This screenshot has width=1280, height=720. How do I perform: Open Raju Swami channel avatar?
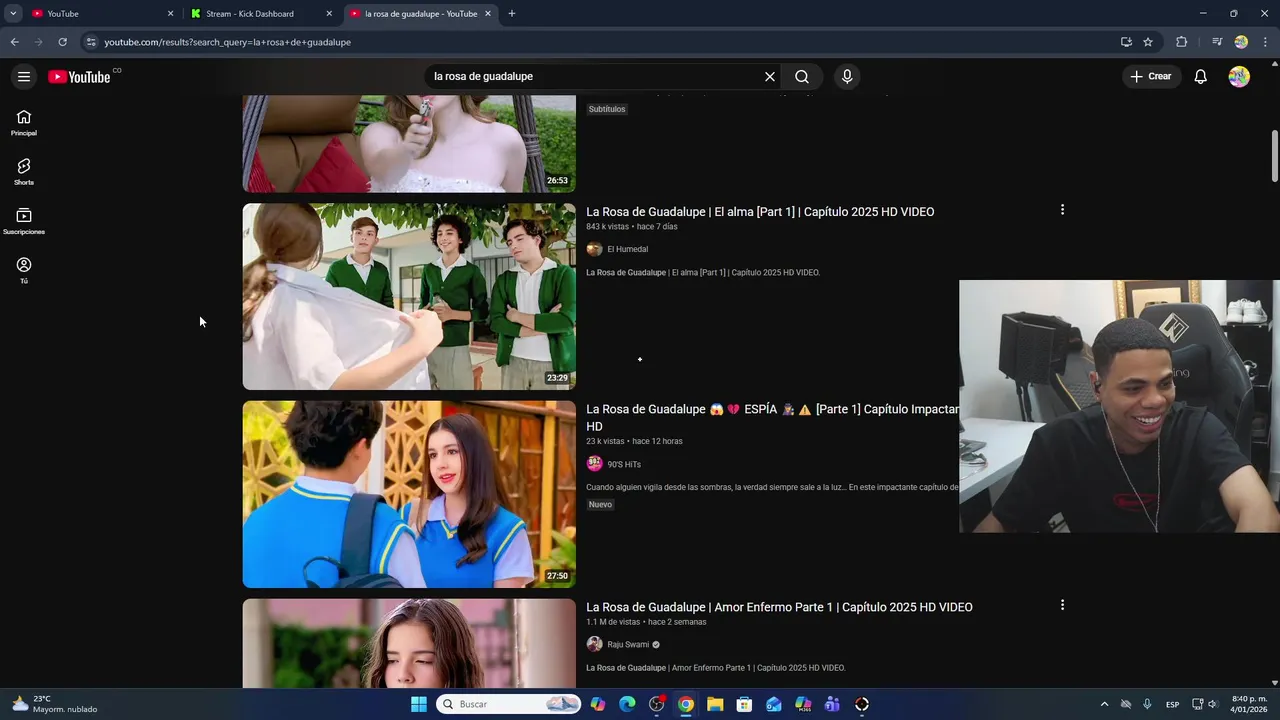594,644
